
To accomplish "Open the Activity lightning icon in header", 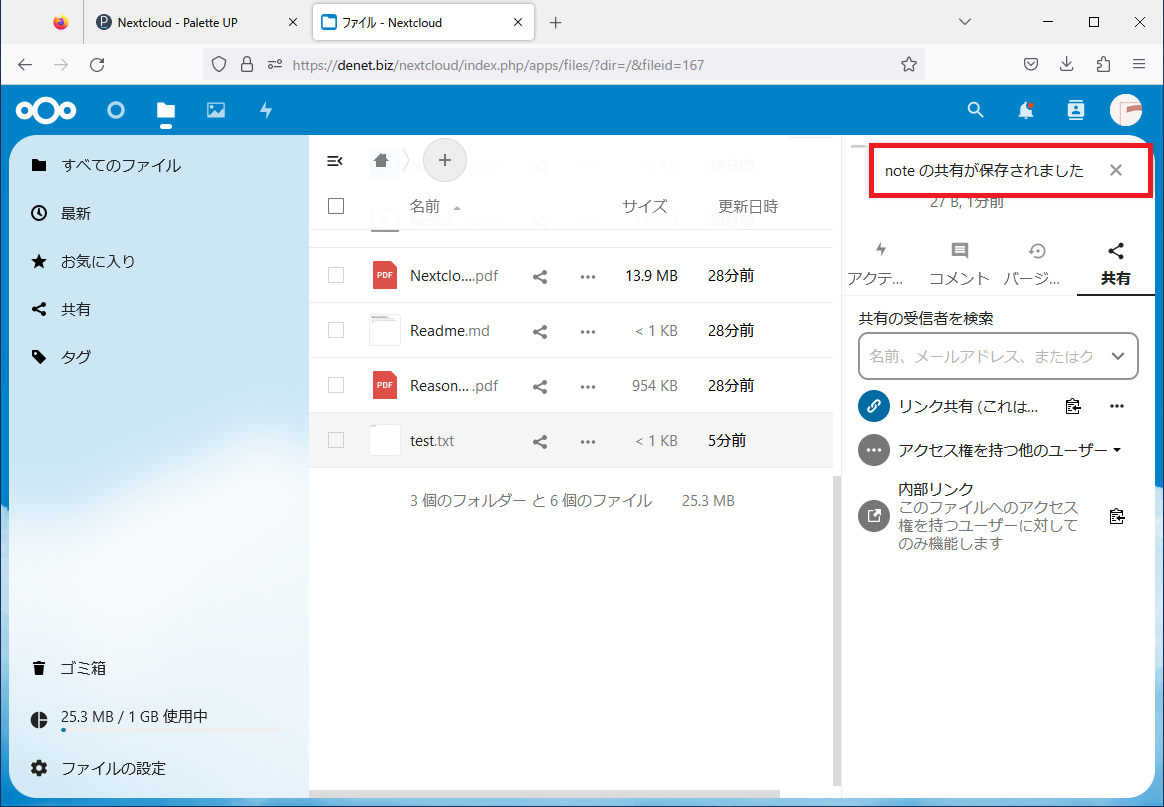I will tap(266, 111).
